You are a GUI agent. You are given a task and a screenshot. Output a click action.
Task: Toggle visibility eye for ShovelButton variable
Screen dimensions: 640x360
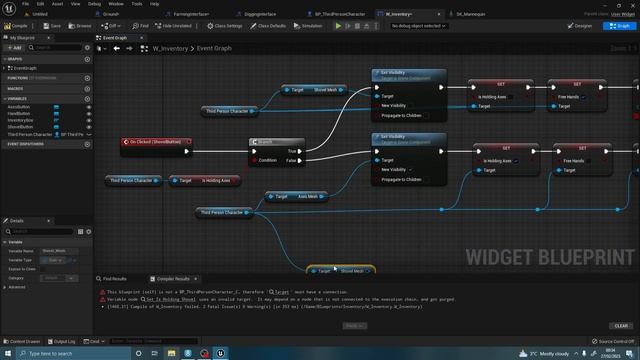(x=89, y=127)
